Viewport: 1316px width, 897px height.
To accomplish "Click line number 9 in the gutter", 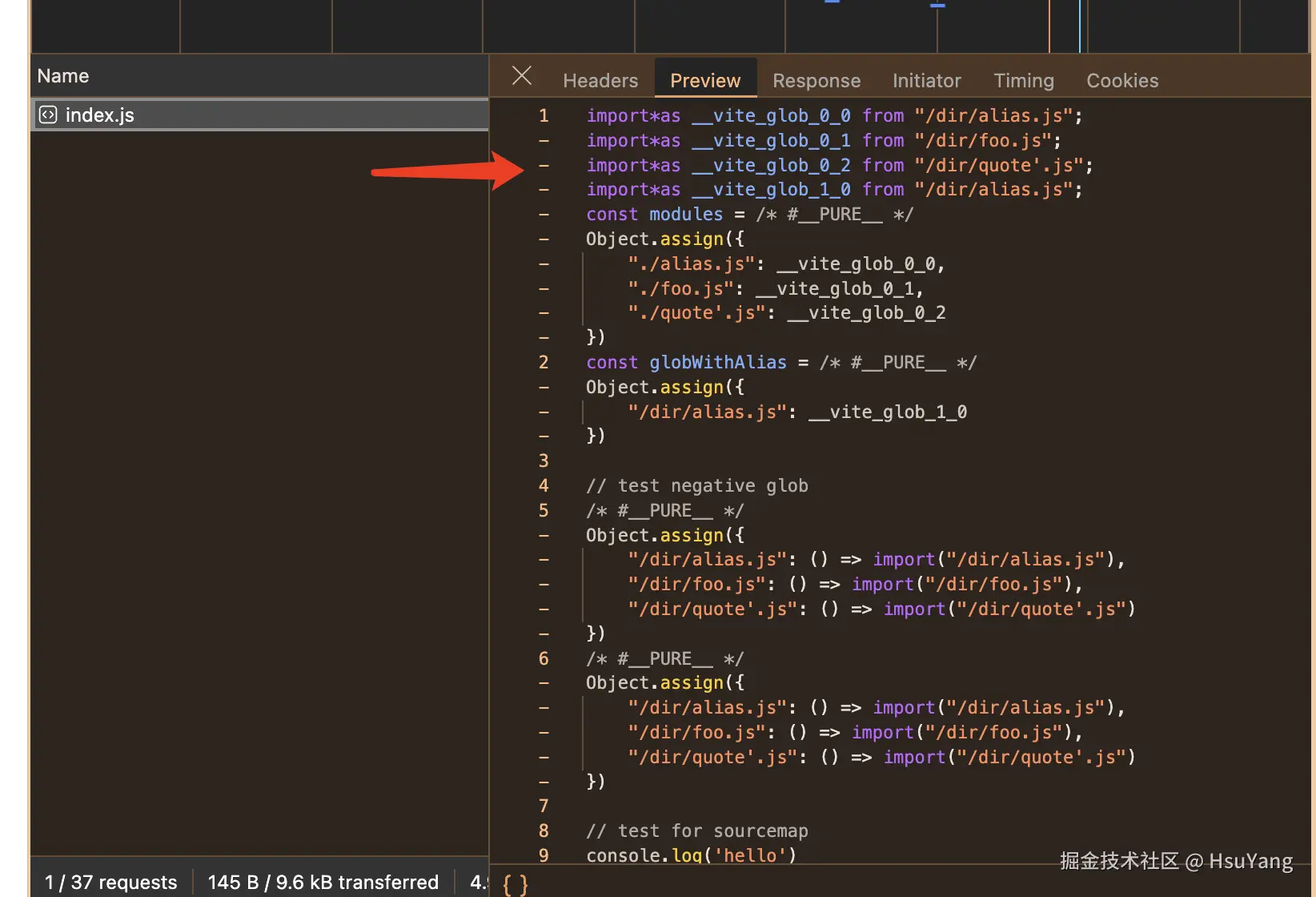I will coord(544,856).
